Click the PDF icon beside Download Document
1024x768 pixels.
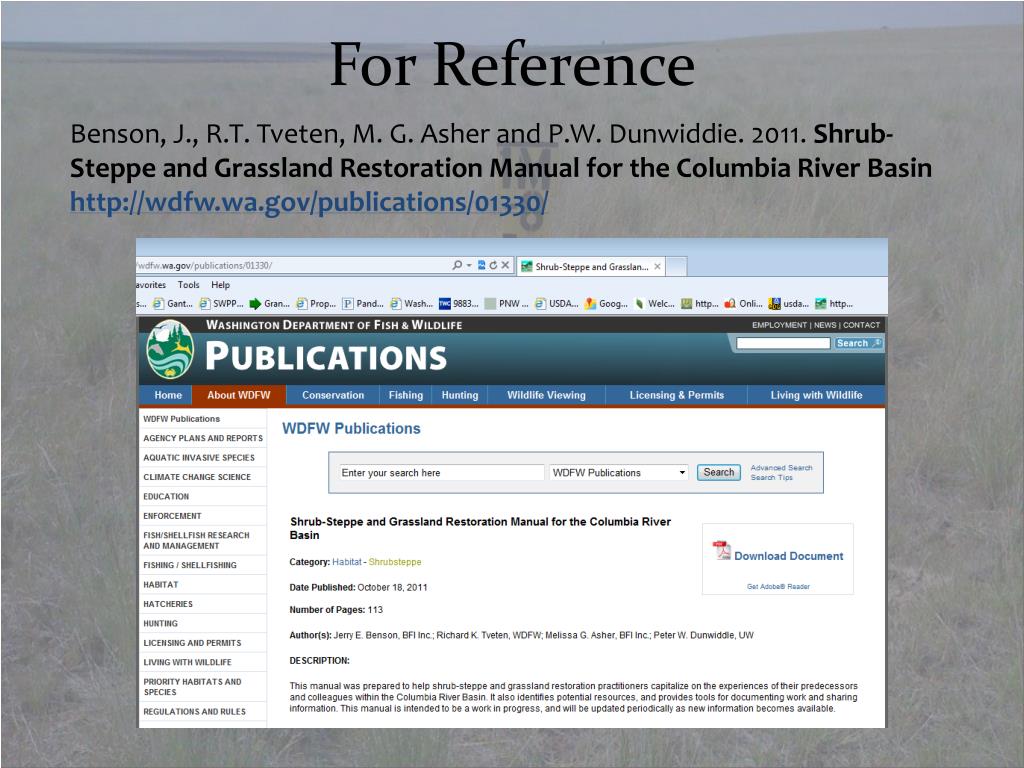[x=721, y=551]
